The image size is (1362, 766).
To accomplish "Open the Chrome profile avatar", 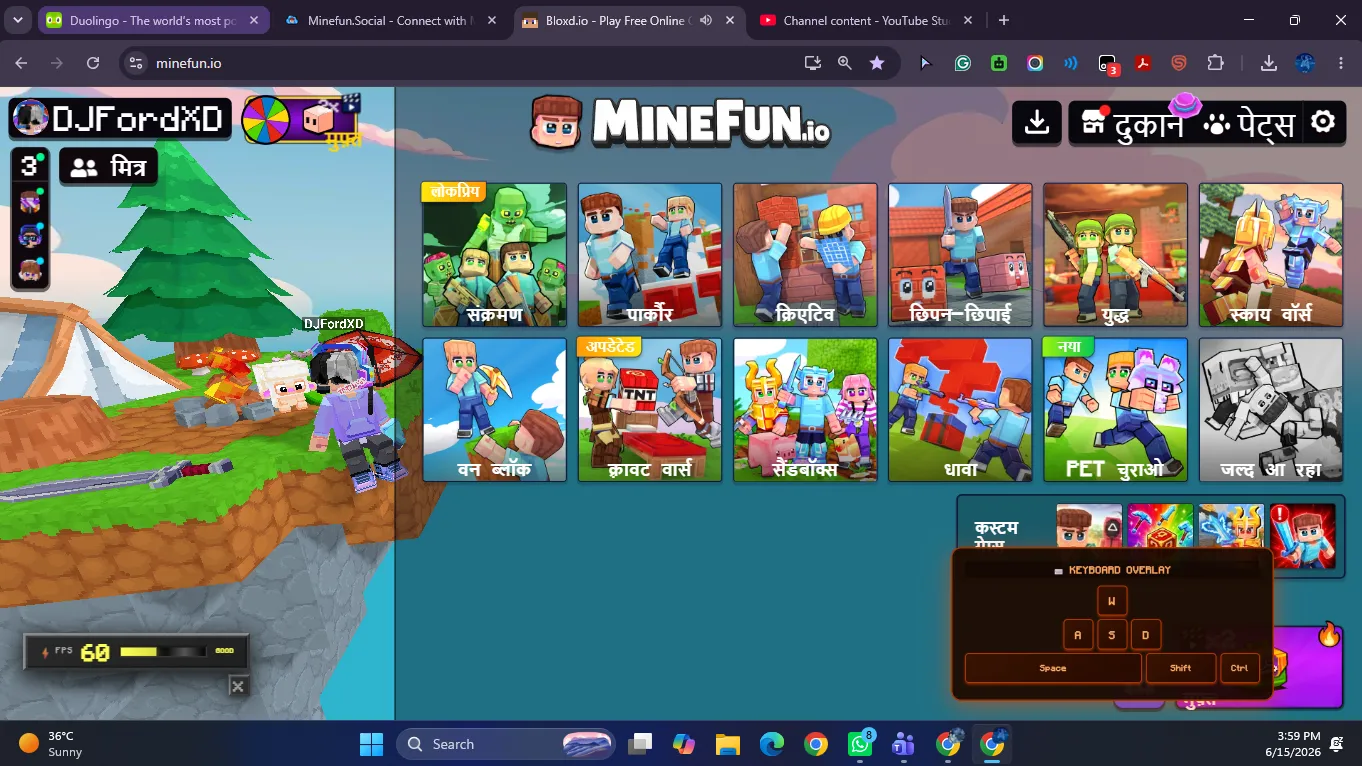I will pos(1305,63).
